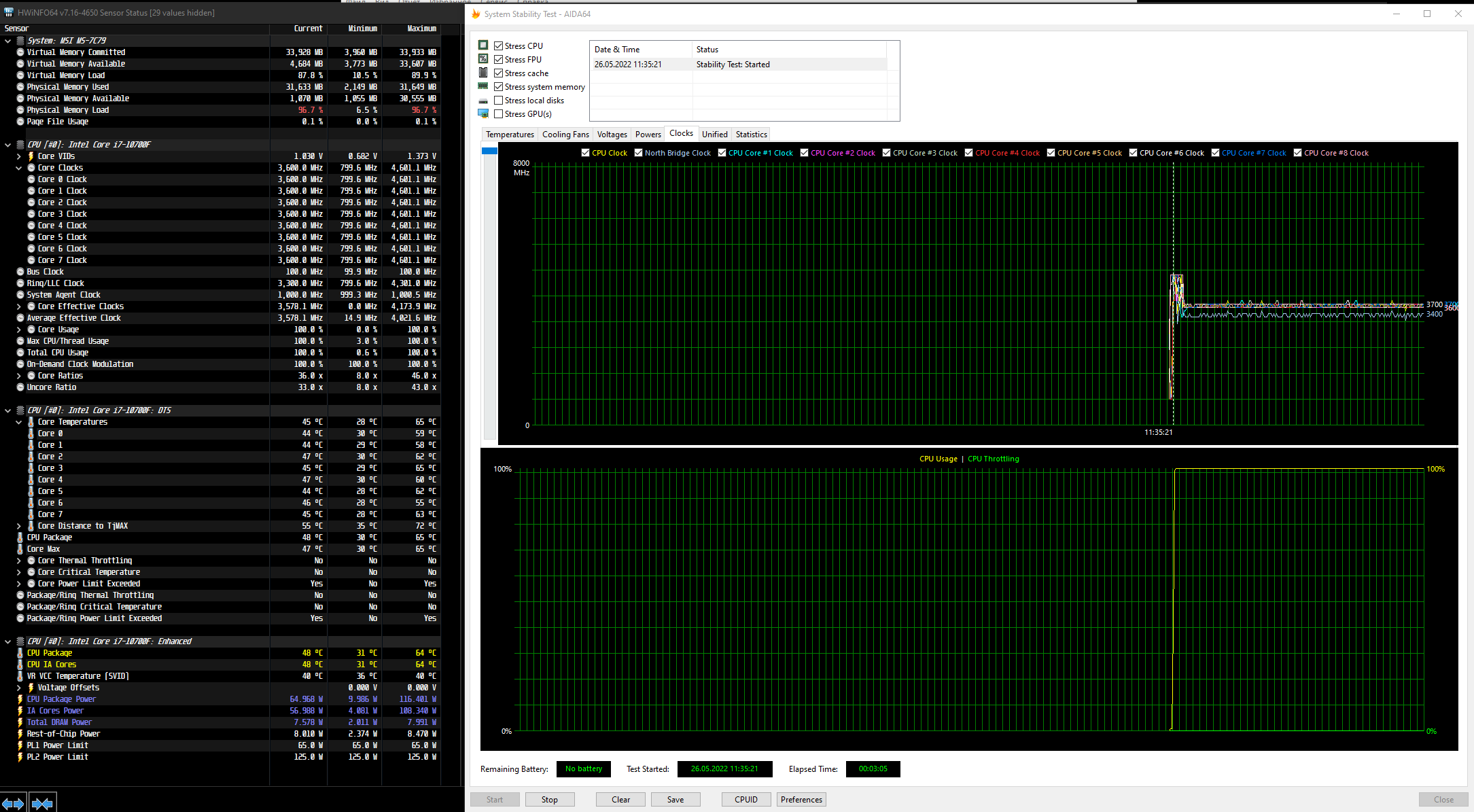Screen dimensions: 1474x812
Task: Expand the Core VIDs sensor group
Action: pos(19,156)
